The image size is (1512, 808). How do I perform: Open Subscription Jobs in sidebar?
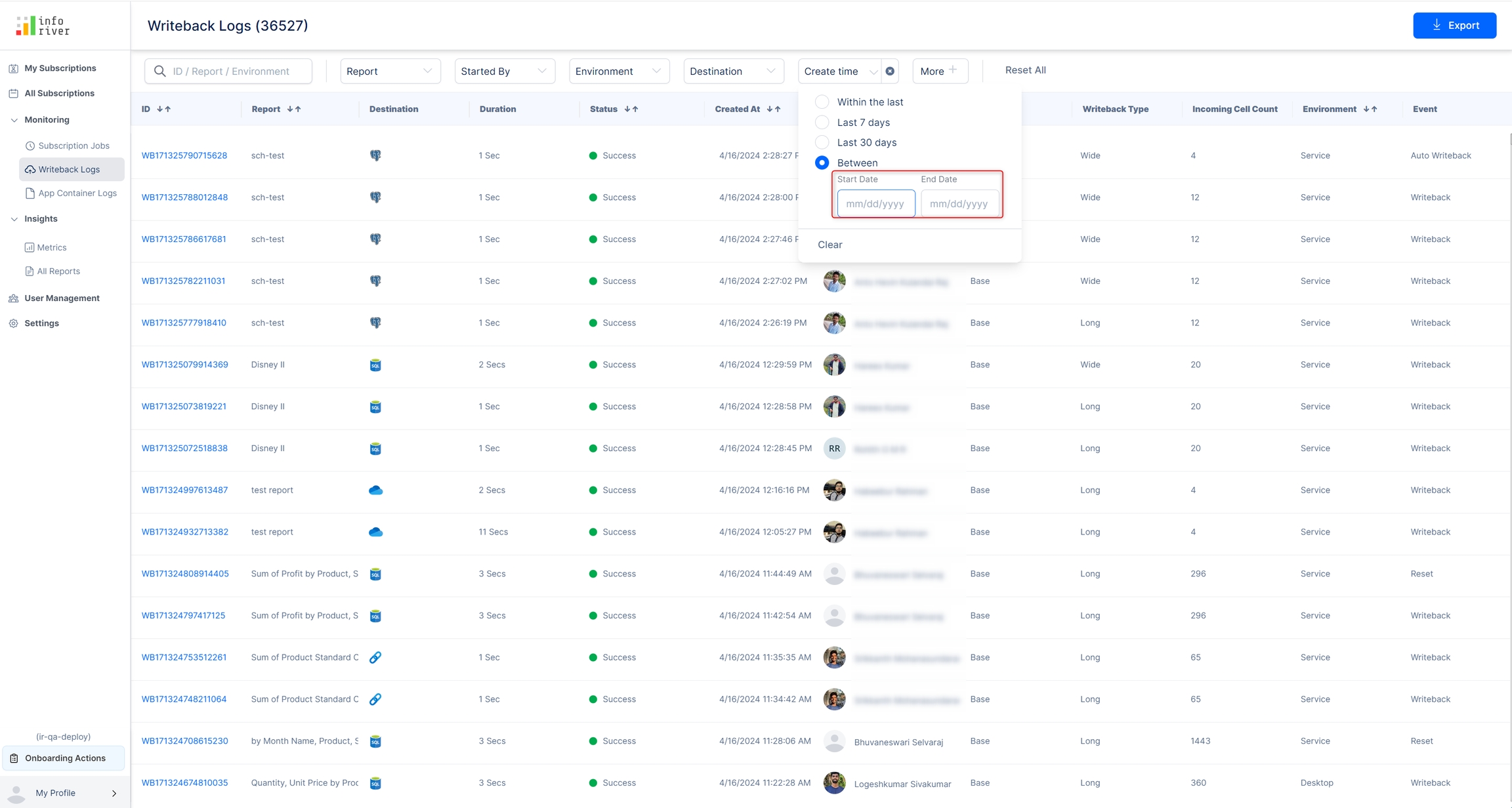[x=73, y=146]
